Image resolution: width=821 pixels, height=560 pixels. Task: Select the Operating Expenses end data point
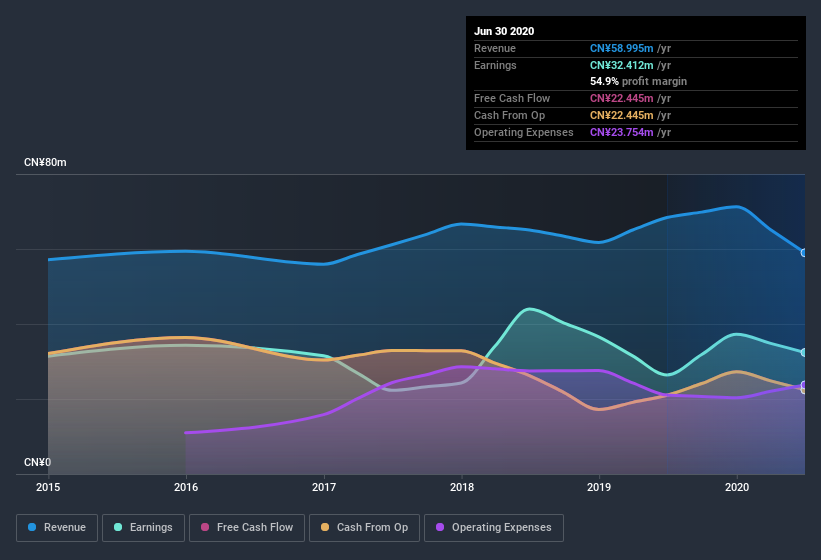click(804, 385)
